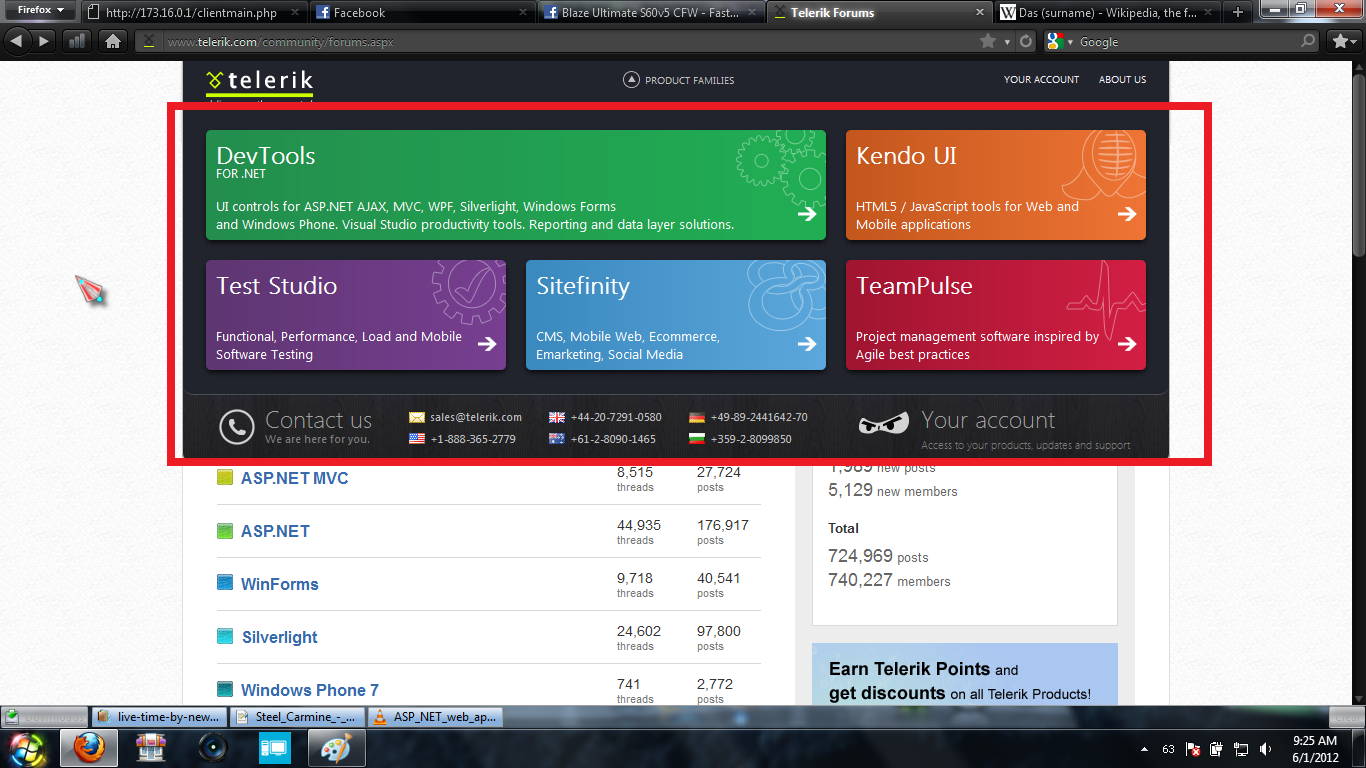This screenshot has height=768, width=1366.
Task: Click the signal bars toolbar icon
Action: pos(77,41)
